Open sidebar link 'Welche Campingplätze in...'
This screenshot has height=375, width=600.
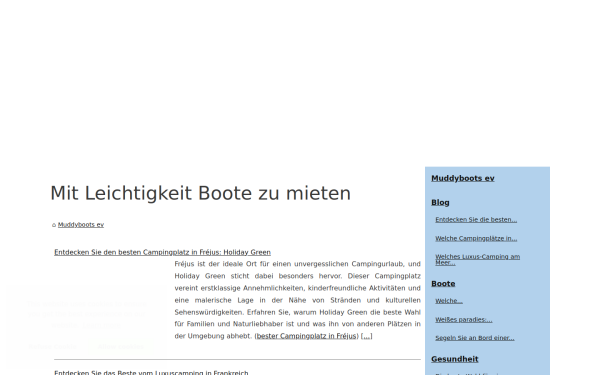coord(476,238)
